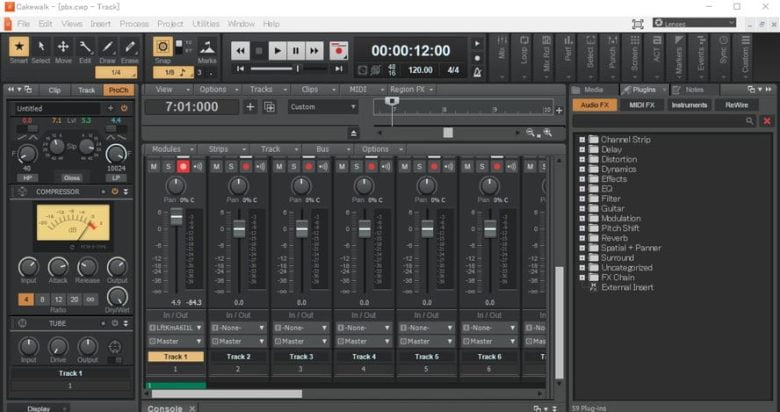Open the Utilities menu
Viewport: 780px width, 412px height.
tap(206, 24)
